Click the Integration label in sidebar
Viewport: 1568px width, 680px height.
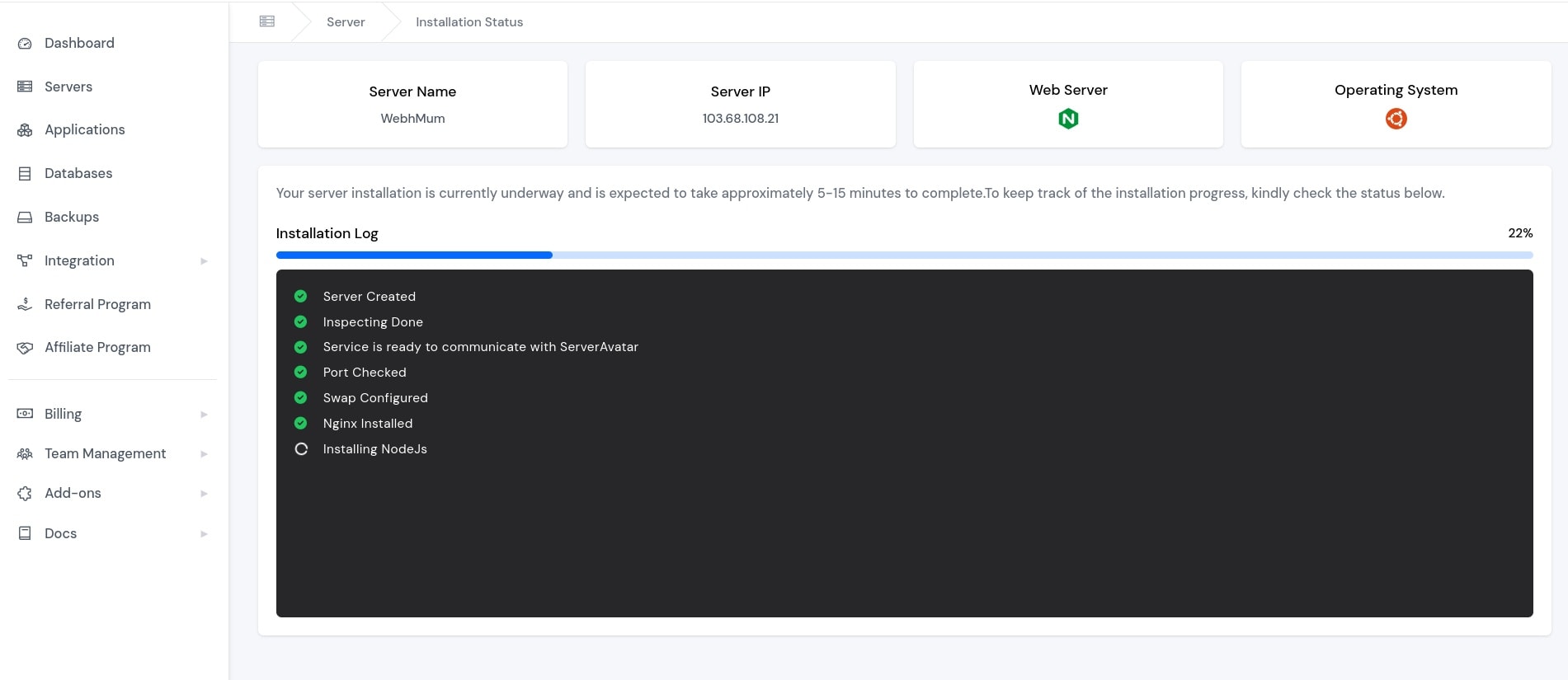coord(79,260)
